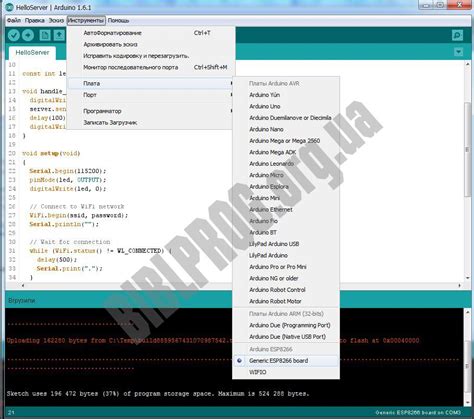Select Arduino Due (Programming Port)
The height and width of the screenshot is (419, 474).
pos(286,325)
